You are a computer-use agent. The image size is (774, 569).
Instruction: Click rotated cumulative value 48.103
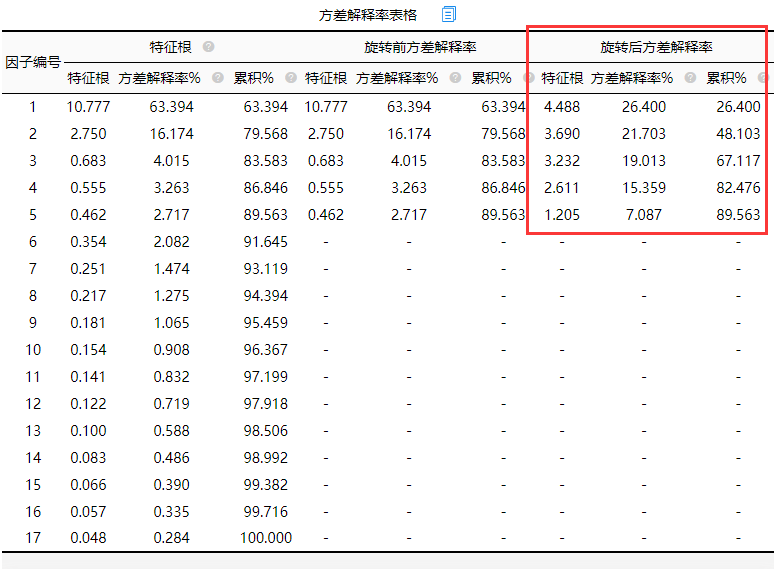click(x=738, y=134)
